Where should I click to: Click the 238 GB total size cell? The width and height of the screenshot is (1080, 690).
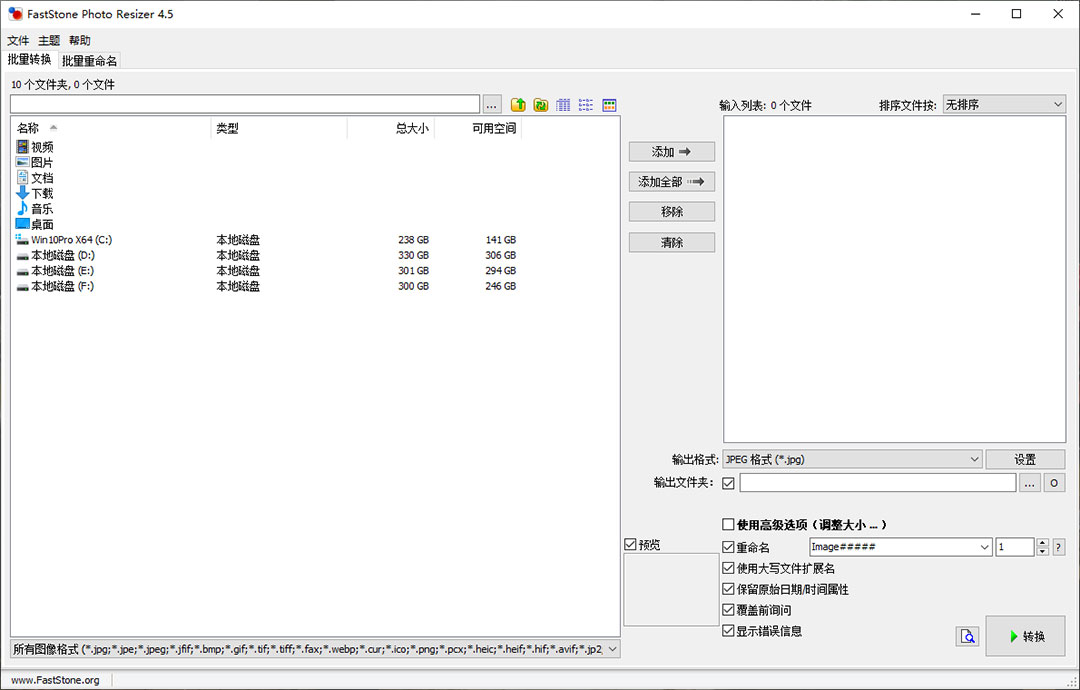[x=413, y=240]
